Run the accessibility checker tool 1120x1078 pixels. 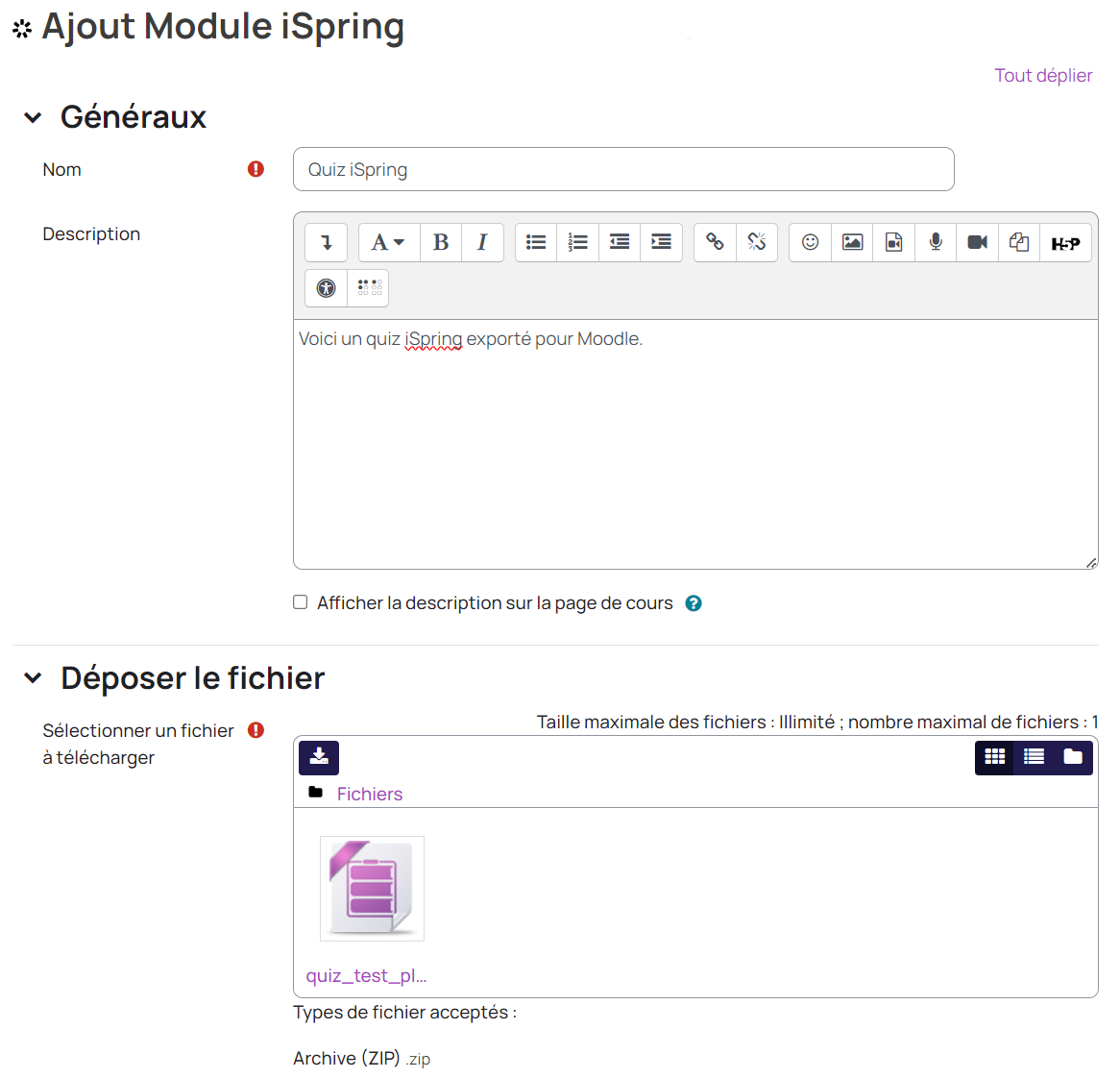[327, 287]
